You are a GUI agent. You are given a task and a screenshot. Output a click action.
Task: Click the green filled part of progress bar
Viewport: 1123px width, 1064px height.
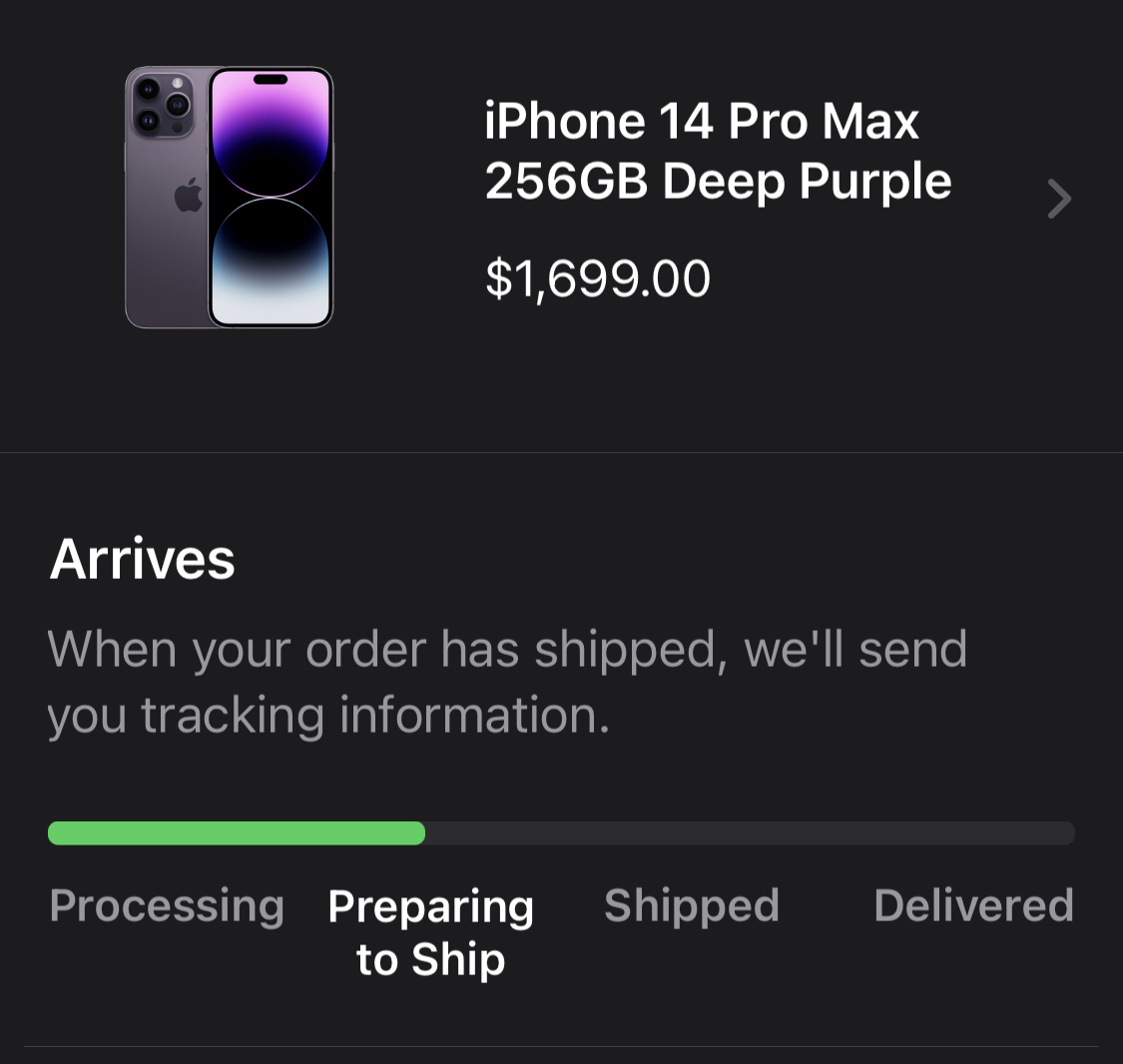coord(237,833)
